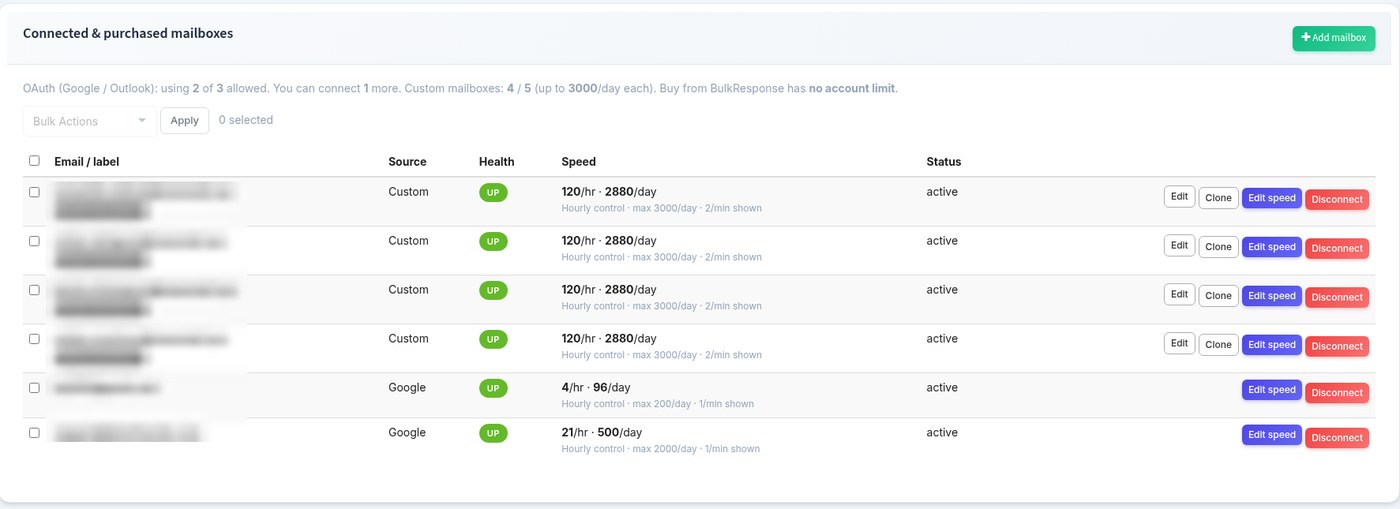Disconnect the first Custom mailbox
The width and height of the screenshot is (1400, 509).
(x=1337, y=199)
